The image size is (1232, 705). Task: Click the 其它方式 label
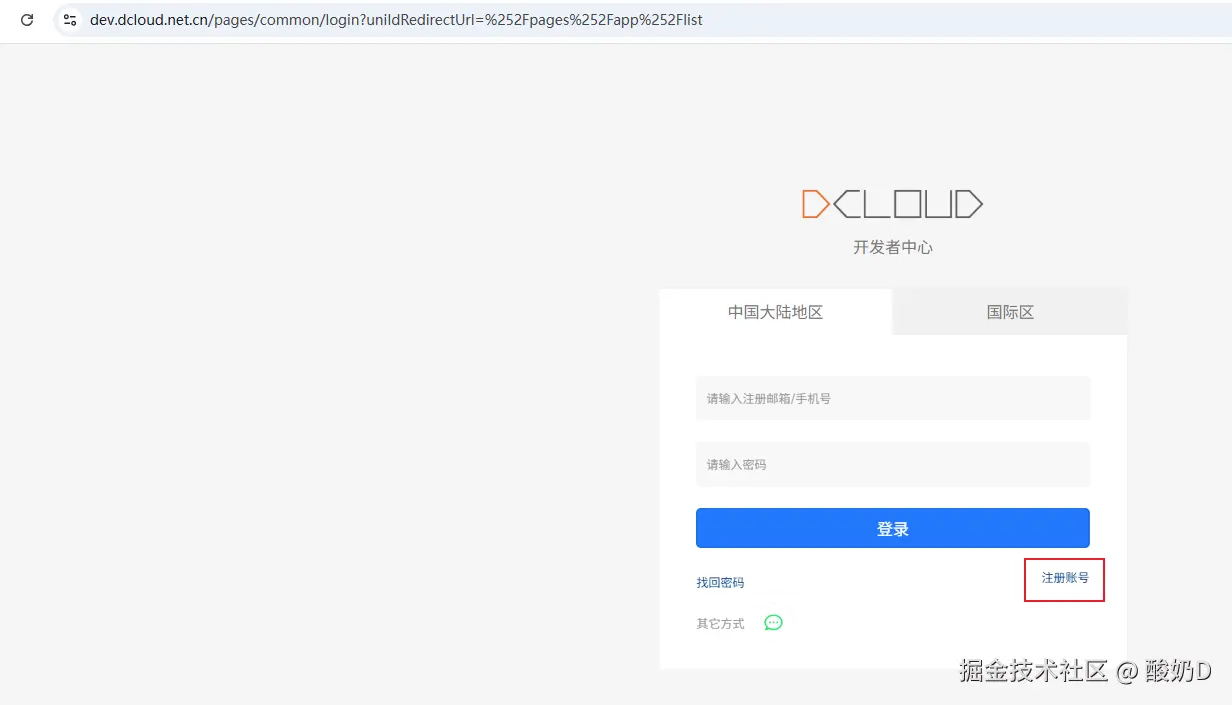point(720,623)
